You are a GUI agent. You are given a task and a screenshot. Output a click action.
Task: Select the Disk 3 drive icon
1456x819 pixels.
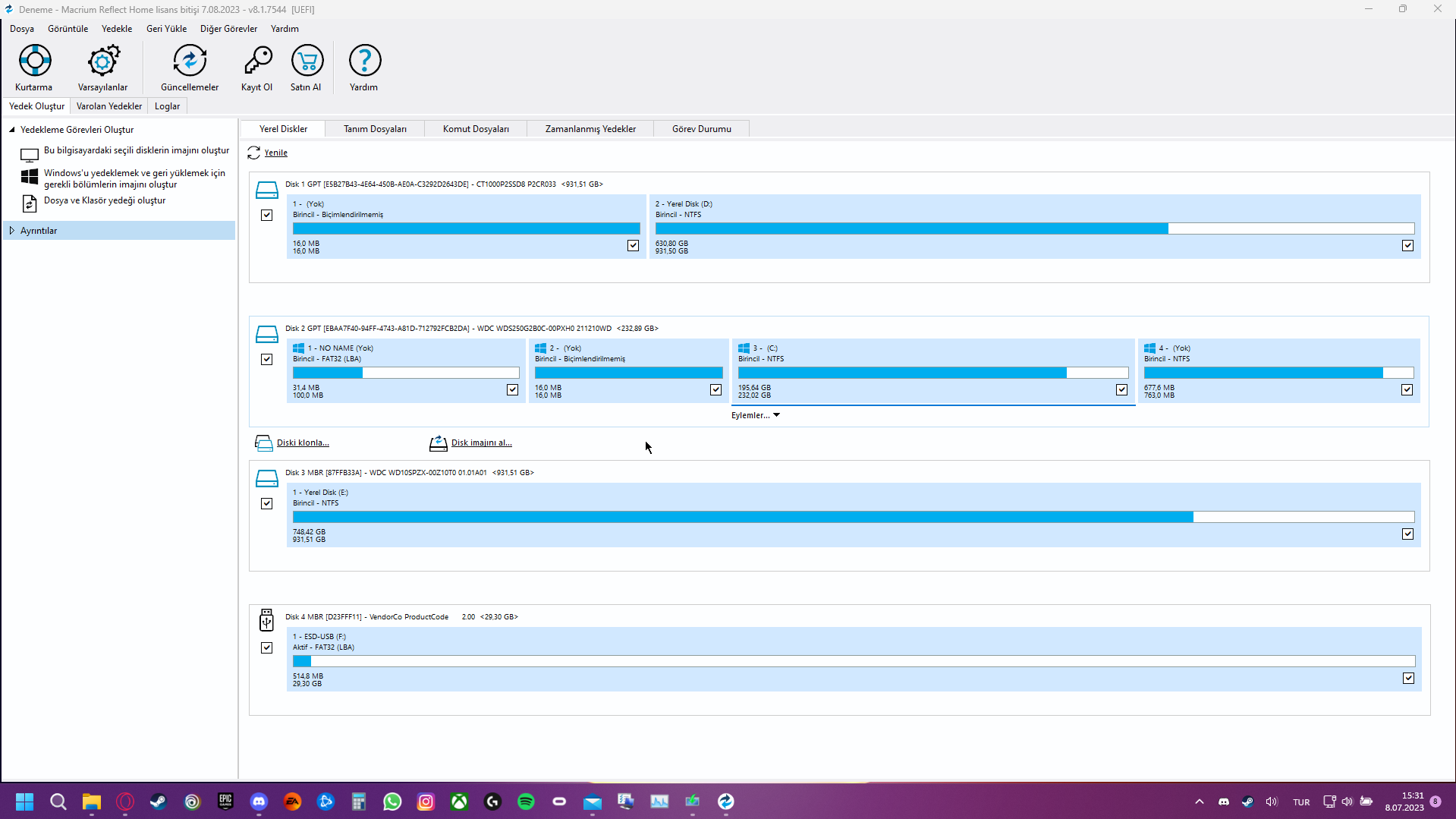tap(266, 478)
